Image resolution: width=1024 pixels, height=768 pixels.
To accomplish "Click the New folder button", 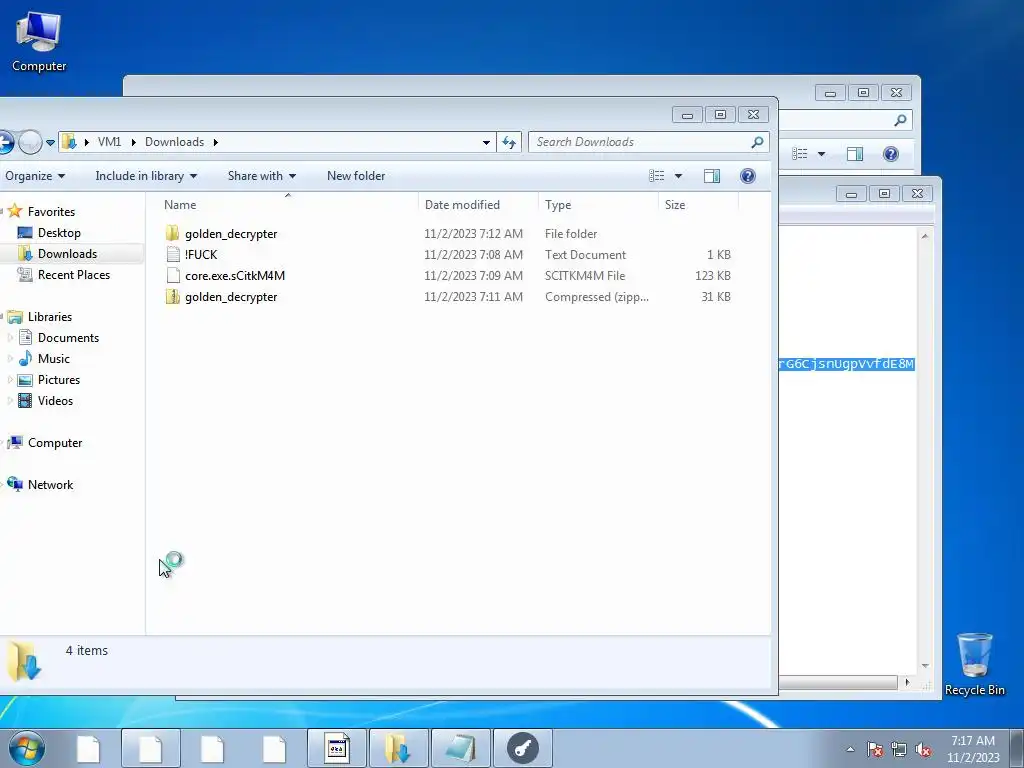I will (x=356, y=176).
